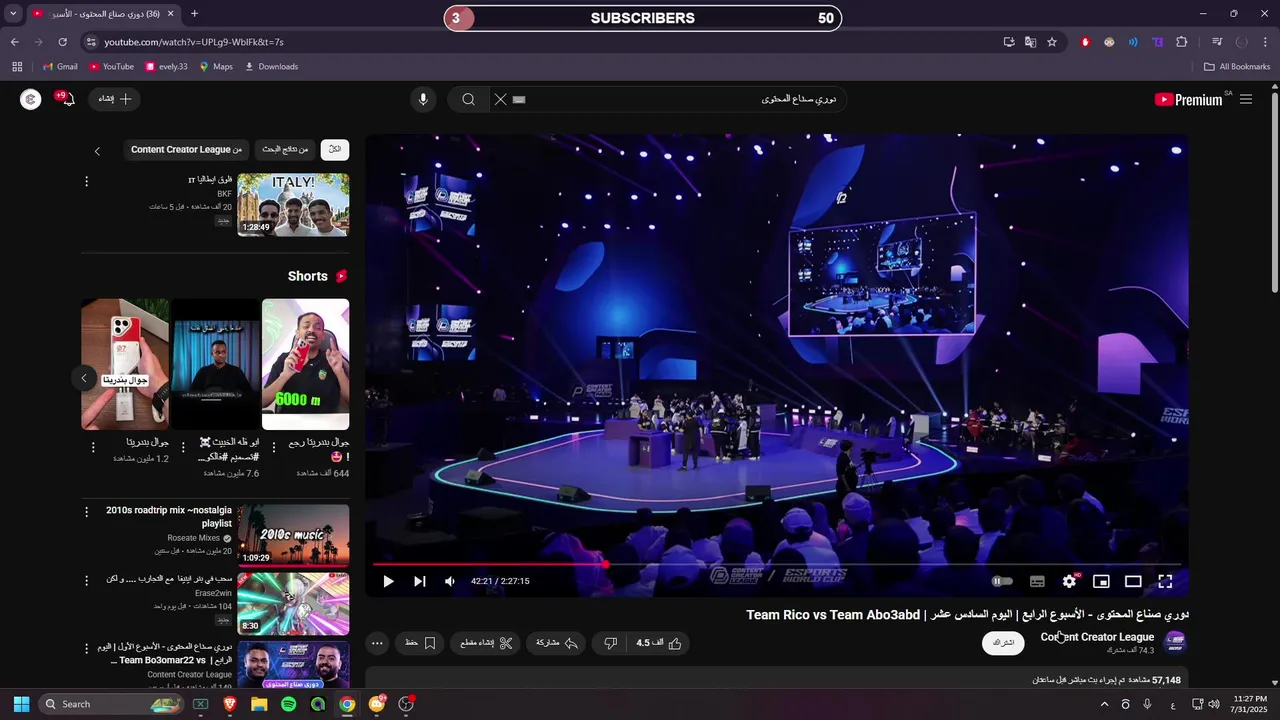Toggle subtitles/captions in player
This screenshot has height=720, width=1280.
[1037, 581]
